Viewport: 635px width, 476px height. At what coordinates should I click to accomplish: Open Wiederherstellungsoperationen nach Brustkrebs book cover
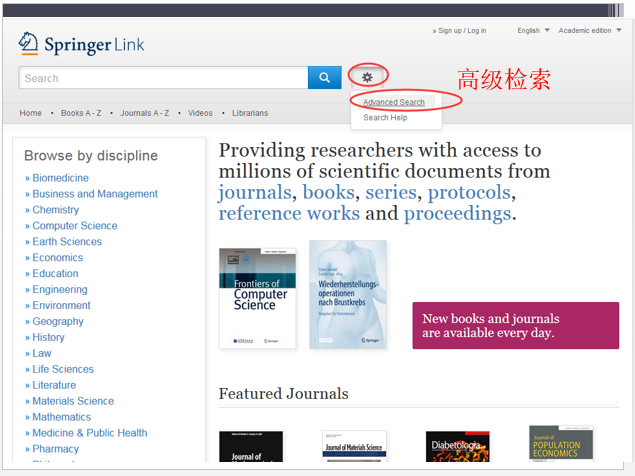click(348, 295)
